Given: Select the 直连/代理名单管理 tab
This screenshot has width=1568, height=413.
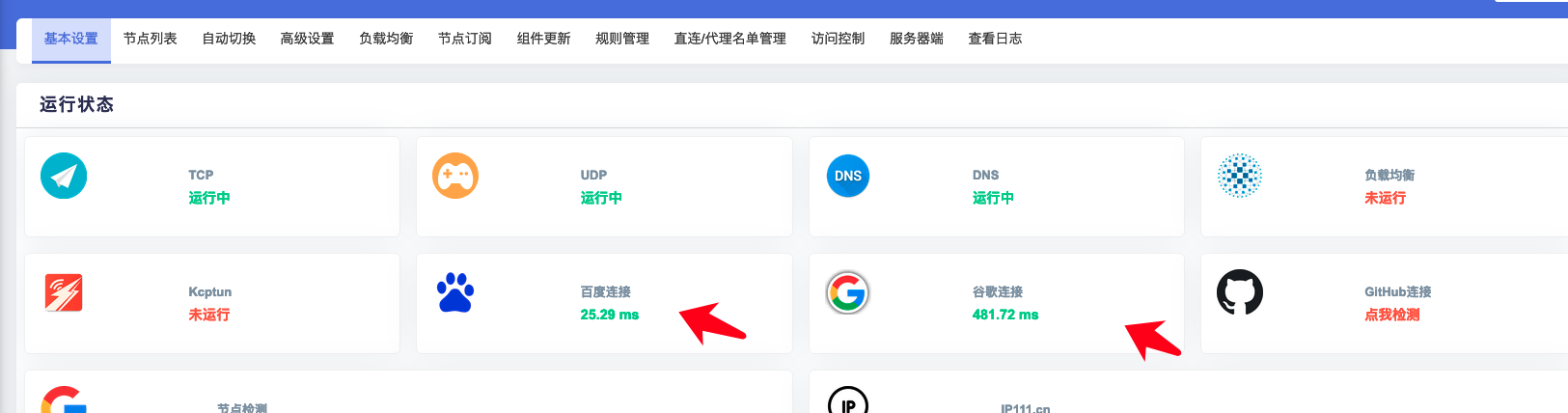Looking at the screenshot, I should point(730,39).
